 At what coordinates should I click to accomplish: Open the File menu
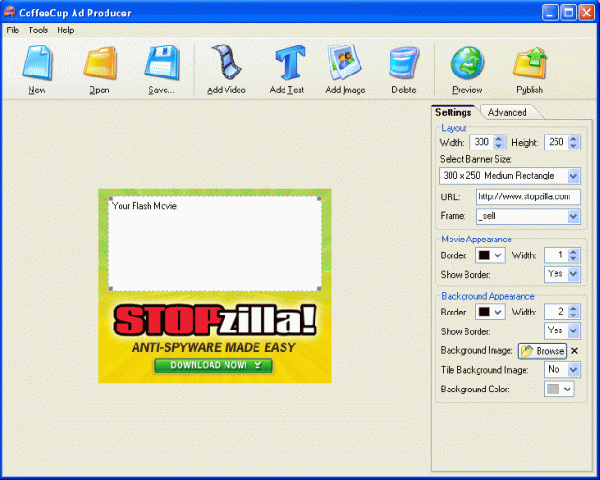(x=12, y=30)
